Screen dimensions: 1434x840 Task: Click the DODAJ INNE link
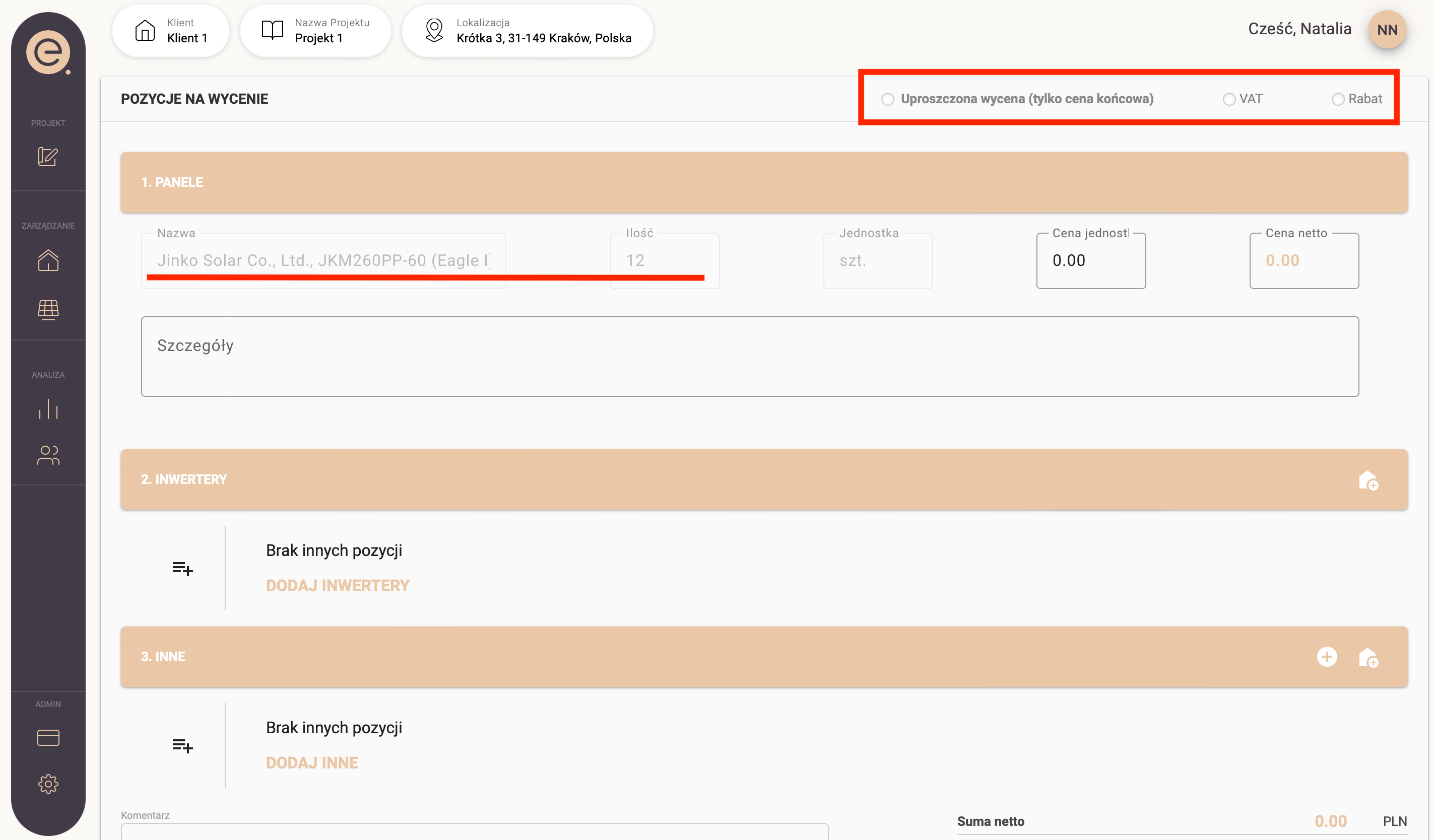[x=312, y=763]
